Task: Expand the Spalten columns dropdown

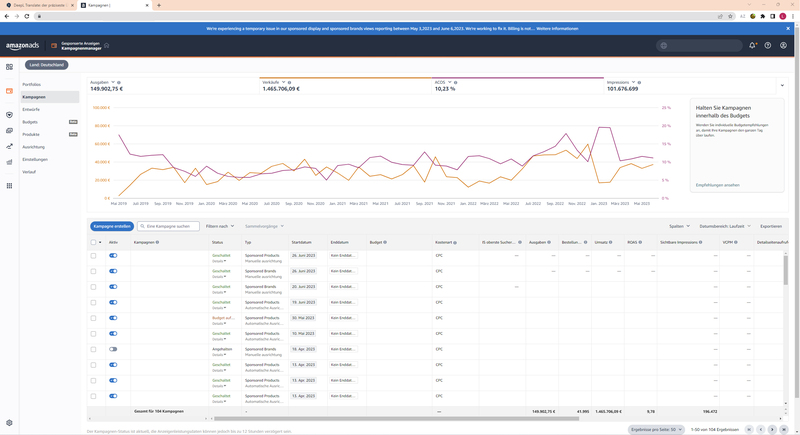Action: (679, 226)
